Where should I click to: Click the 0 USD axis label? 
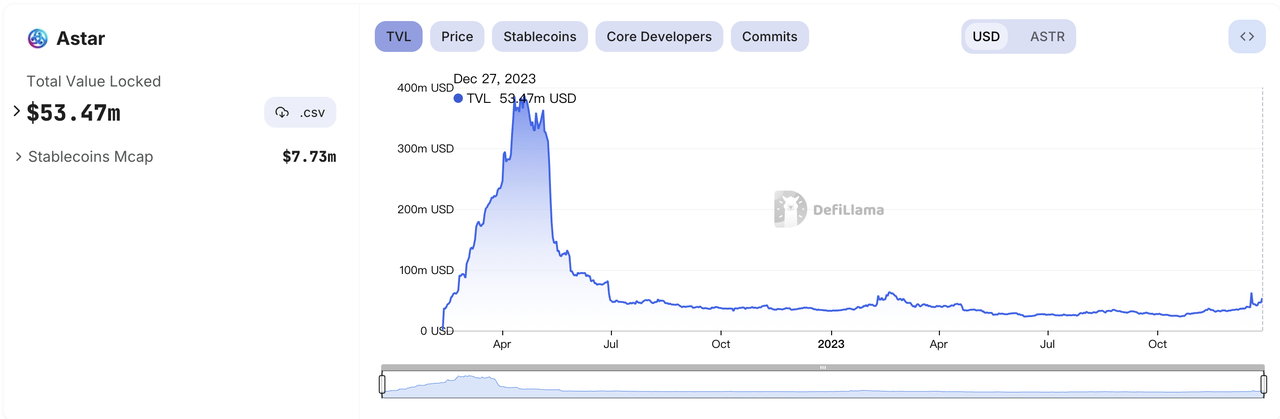436,331
